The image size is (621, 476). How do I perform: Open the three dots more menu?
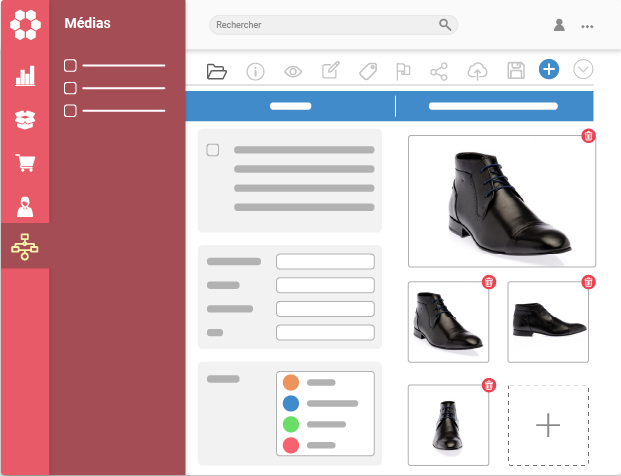587,27
